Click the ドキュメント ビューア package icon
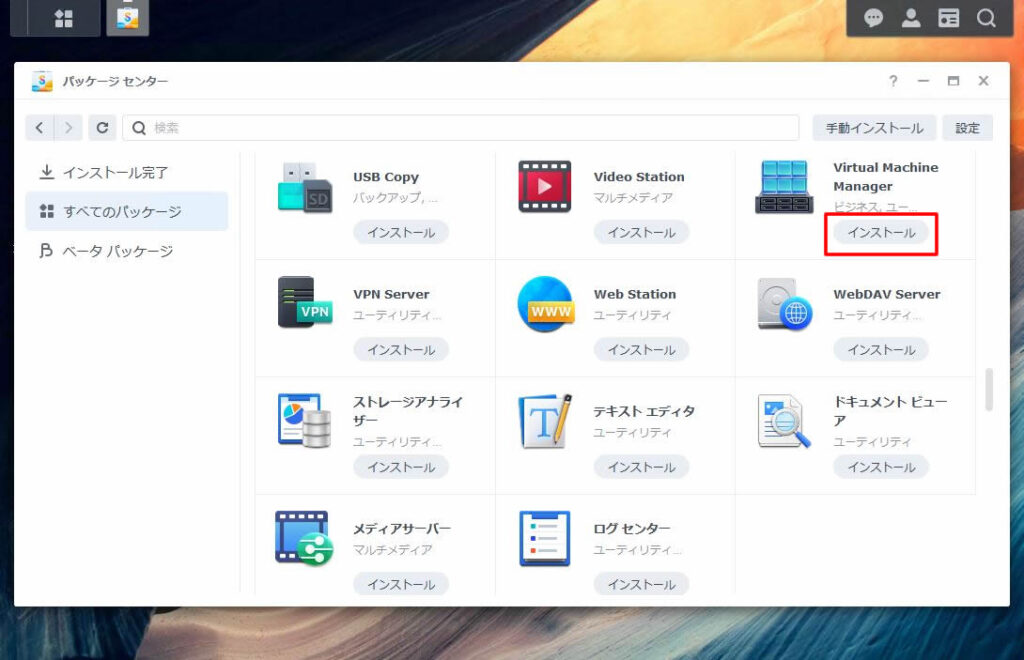The width and height of the screenshot is (1024, 660). [x=784, y=421]
